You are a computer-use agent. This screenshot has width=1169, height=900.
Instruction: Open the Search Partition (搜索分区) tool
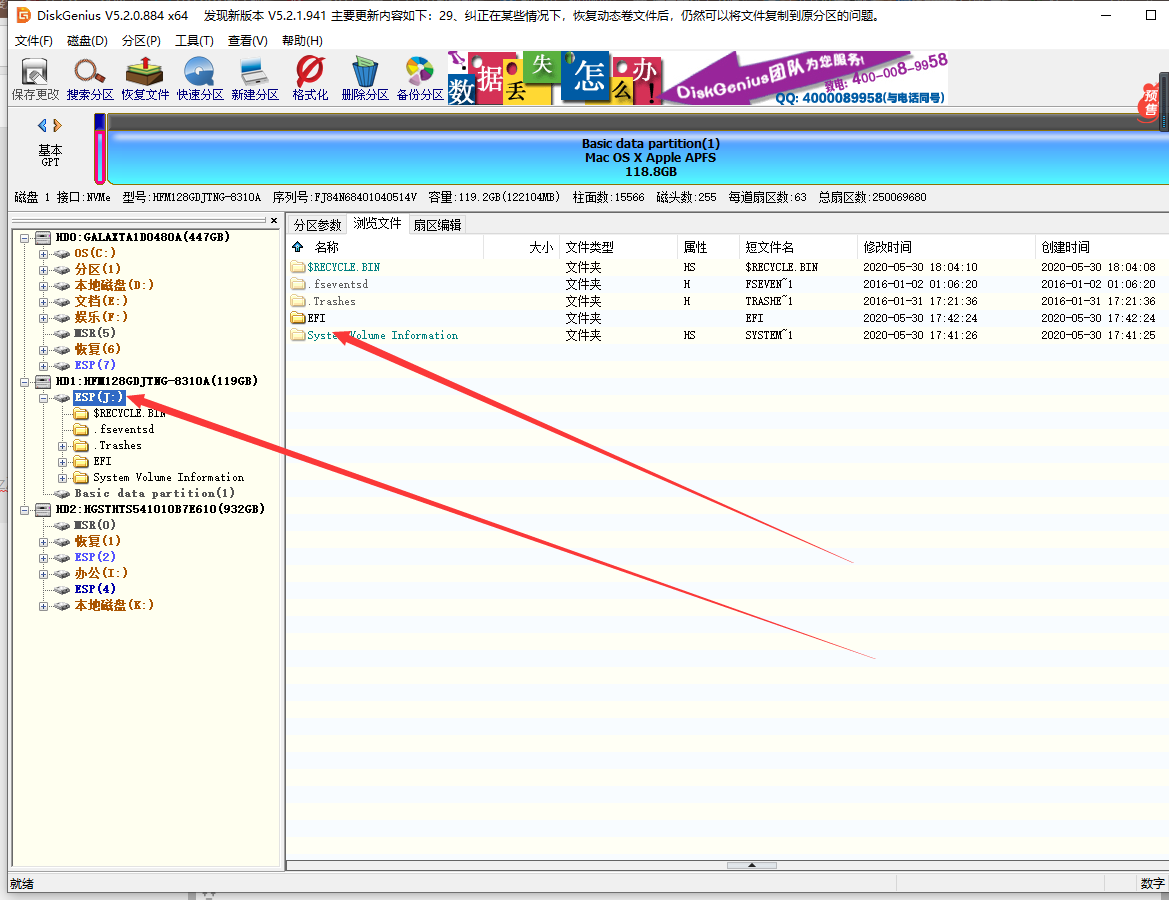point(89,79)
